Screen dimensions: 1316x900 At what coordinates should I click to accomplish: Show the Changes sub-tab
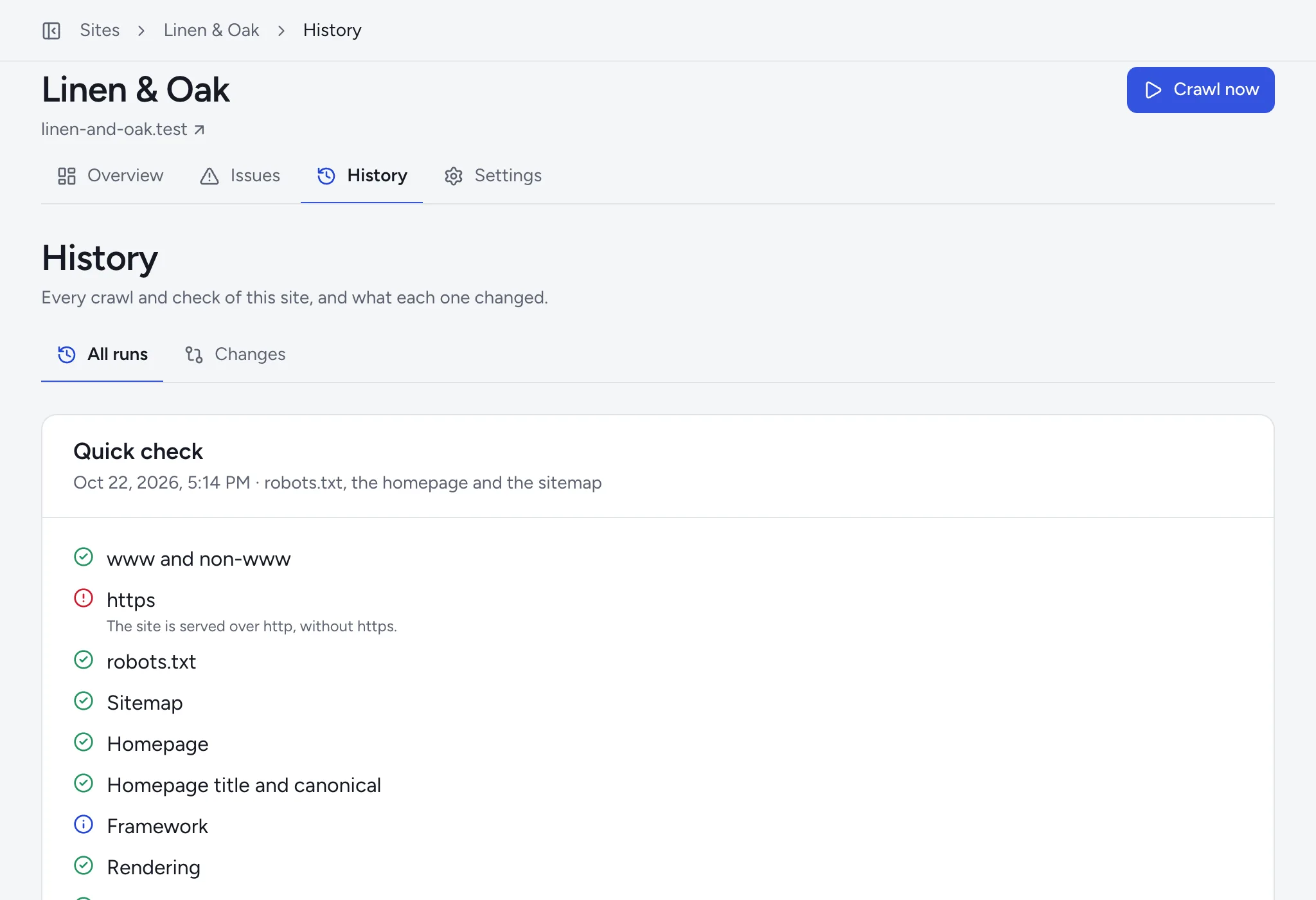(235, 354)
